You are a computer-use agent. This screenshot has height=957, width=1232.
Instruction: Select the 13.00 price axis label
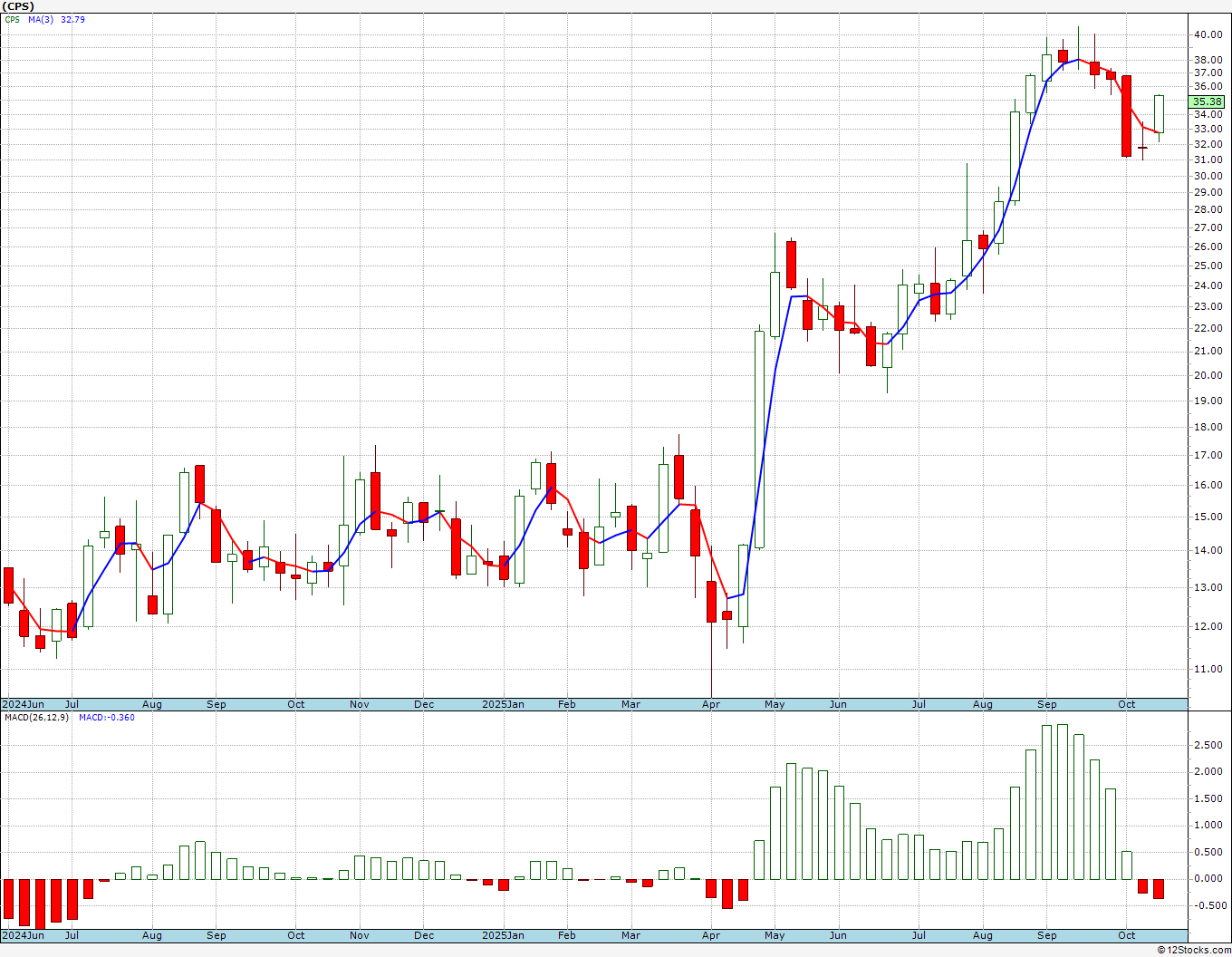(1208, 586)
